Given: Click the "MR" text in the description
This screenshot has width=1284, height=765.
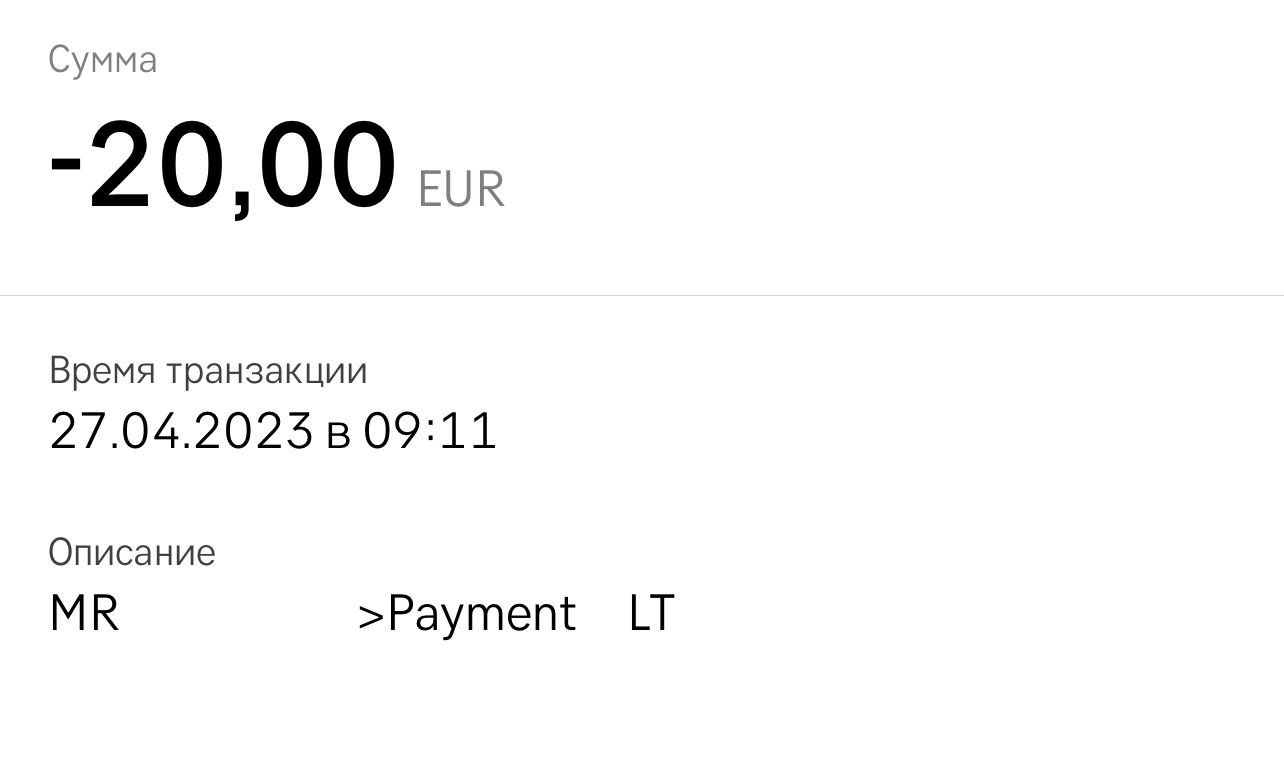Looking at the screenshot, I should [84, 614].
